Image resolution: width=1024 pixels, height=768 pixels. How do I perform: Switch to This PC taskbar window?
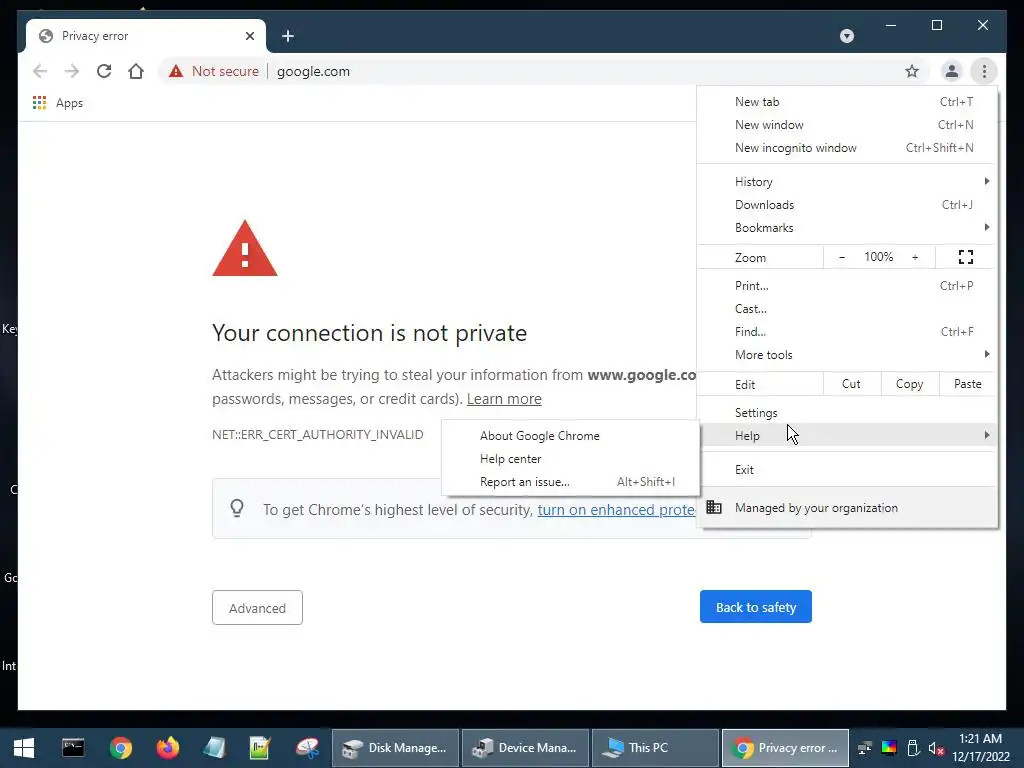point(655,748)
